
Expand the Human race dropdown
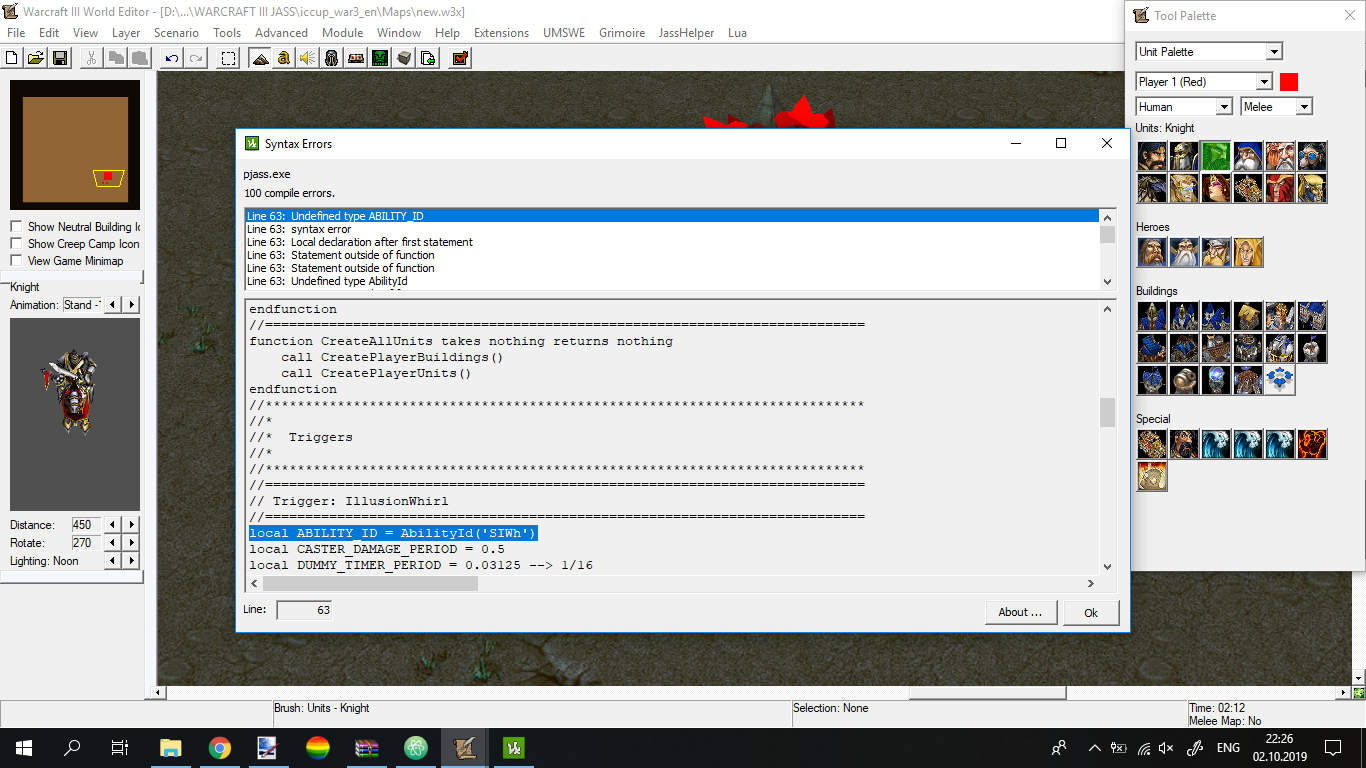click(x=1185, y=107)
